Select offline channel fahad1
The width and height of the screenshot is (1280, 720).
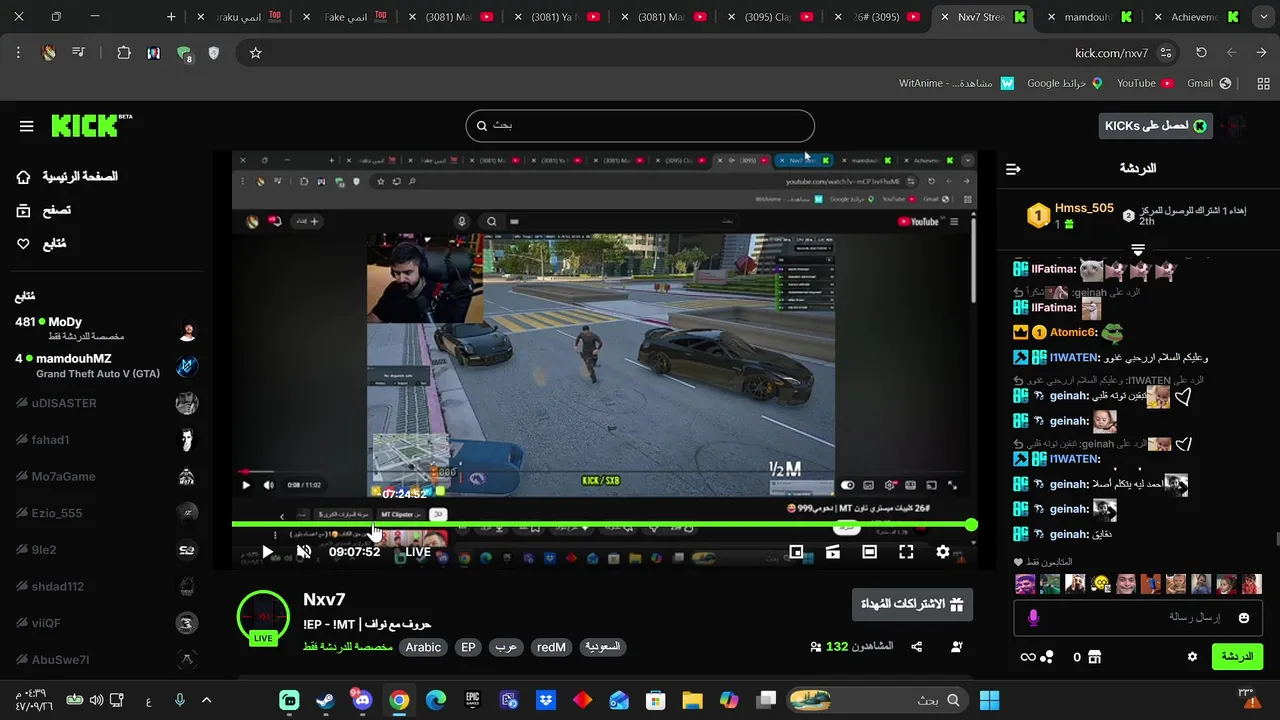pyautogui.click(x=106, y=440)
